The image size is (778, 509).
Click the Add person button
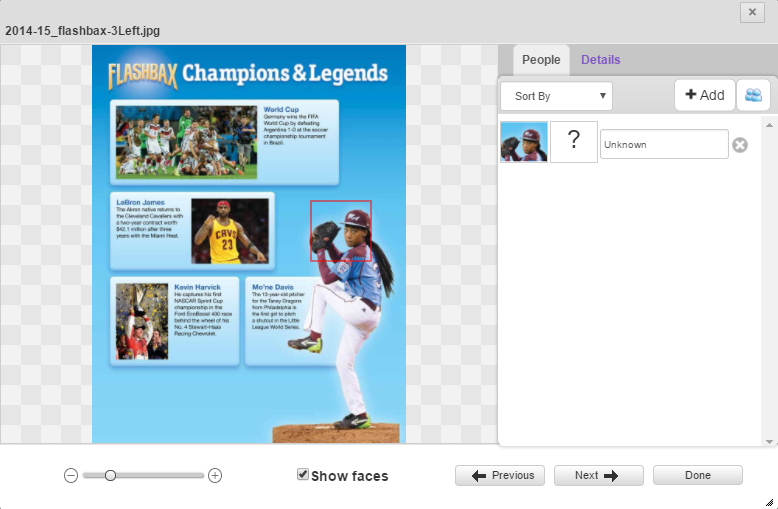705,95
